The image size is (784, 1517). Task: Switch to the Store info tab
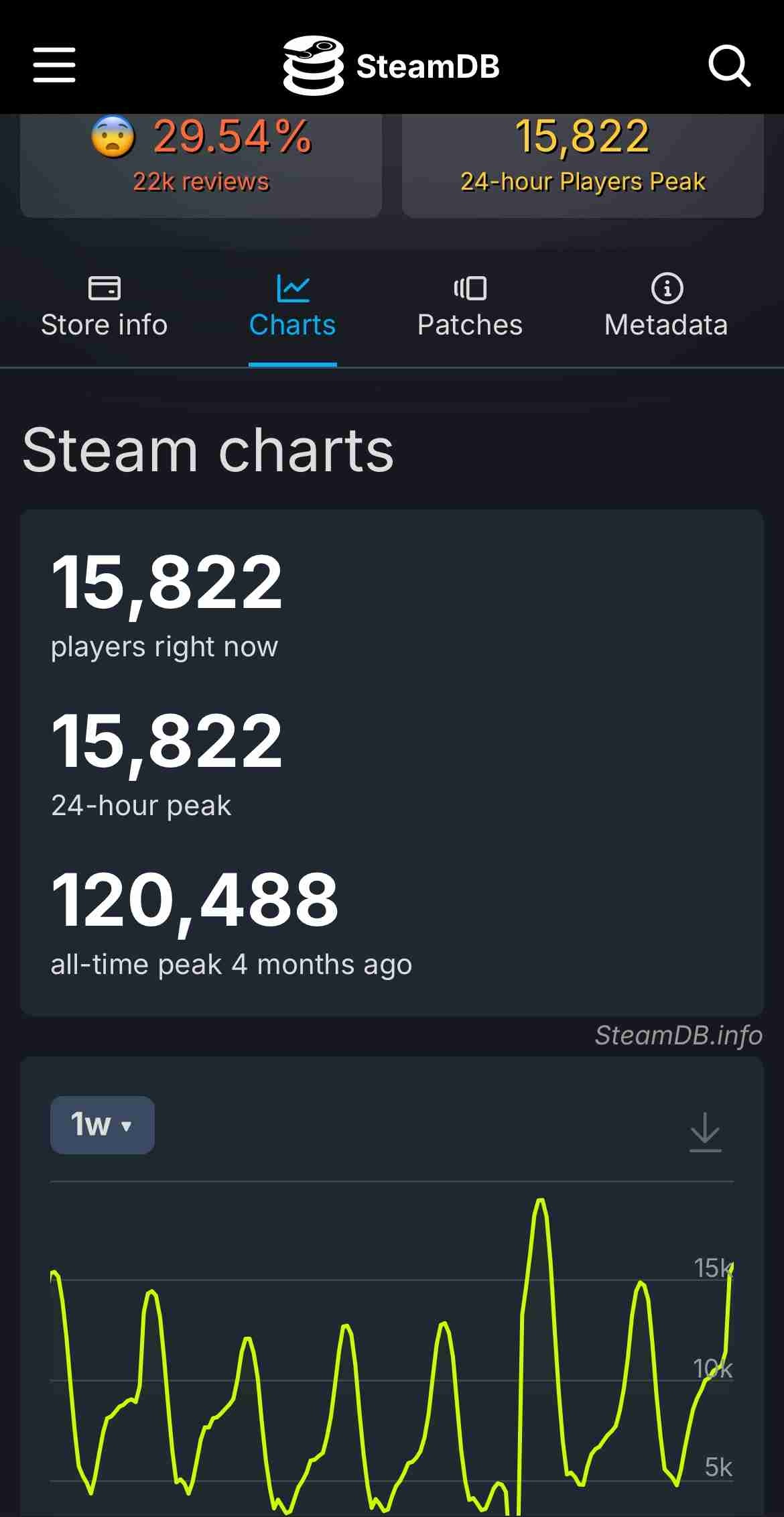click(104, 325)
